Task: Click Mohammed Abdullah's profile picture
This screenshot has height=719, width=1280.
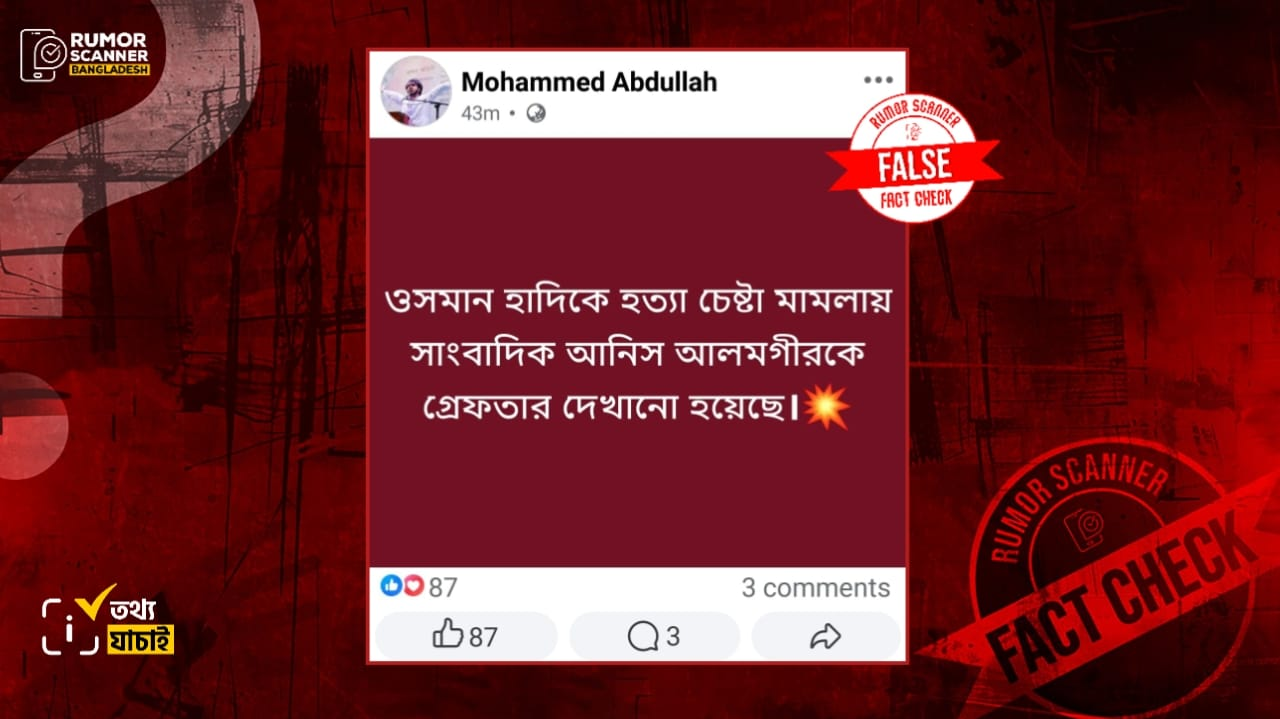Action: click(x=415, y=91)
